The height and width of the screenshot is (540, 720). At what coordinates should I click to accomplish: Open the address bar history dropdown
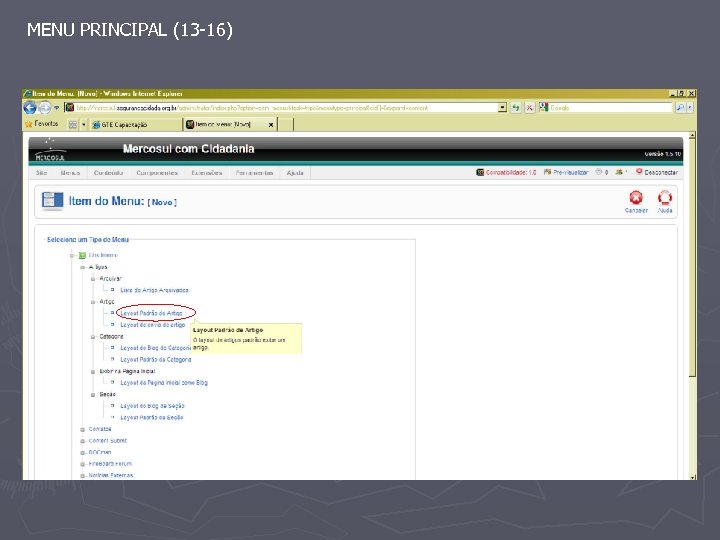point(502,107)
